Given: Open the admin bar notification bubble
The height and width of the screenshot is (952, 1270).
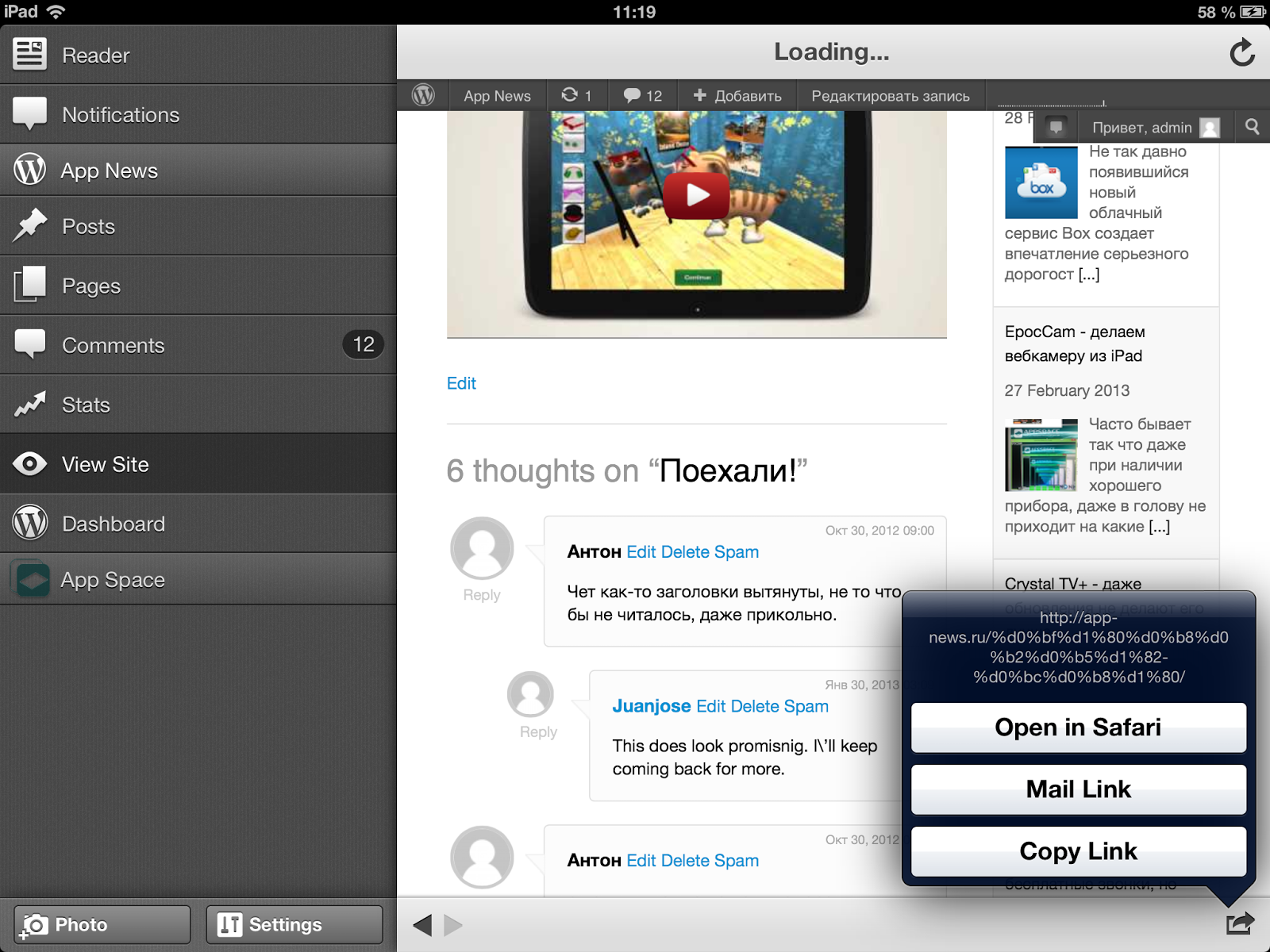Looking at the screenshot, I should (x=1056, y=127).
